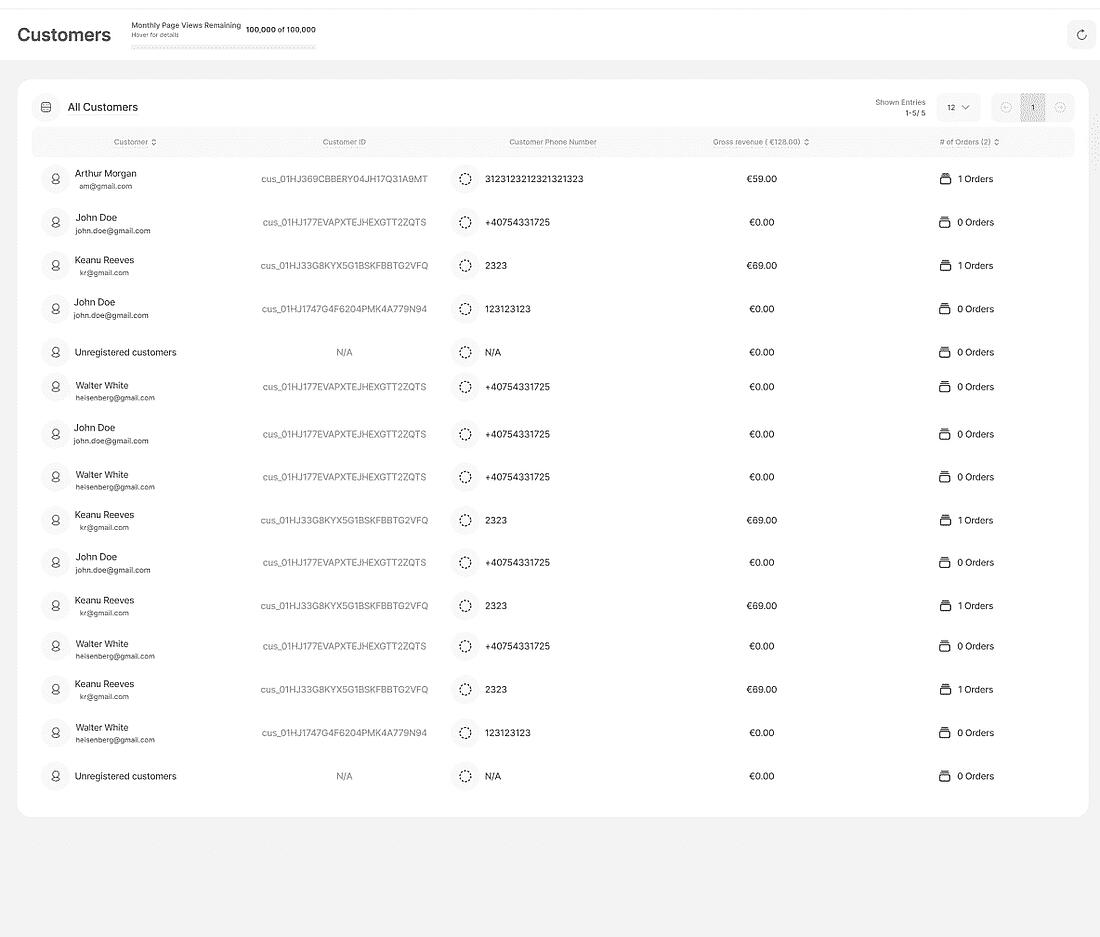The image size is (1100, 937).
Task: Click the Customer Phone Number column header
Action: 553,142
